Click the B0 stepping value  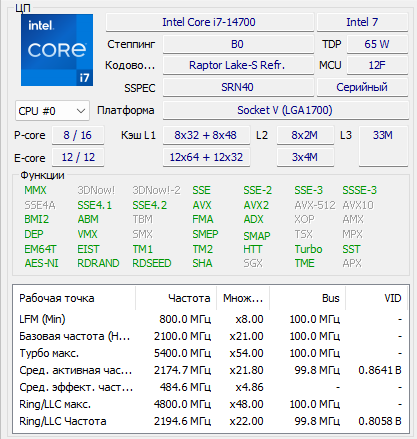[x=238, y=44]
